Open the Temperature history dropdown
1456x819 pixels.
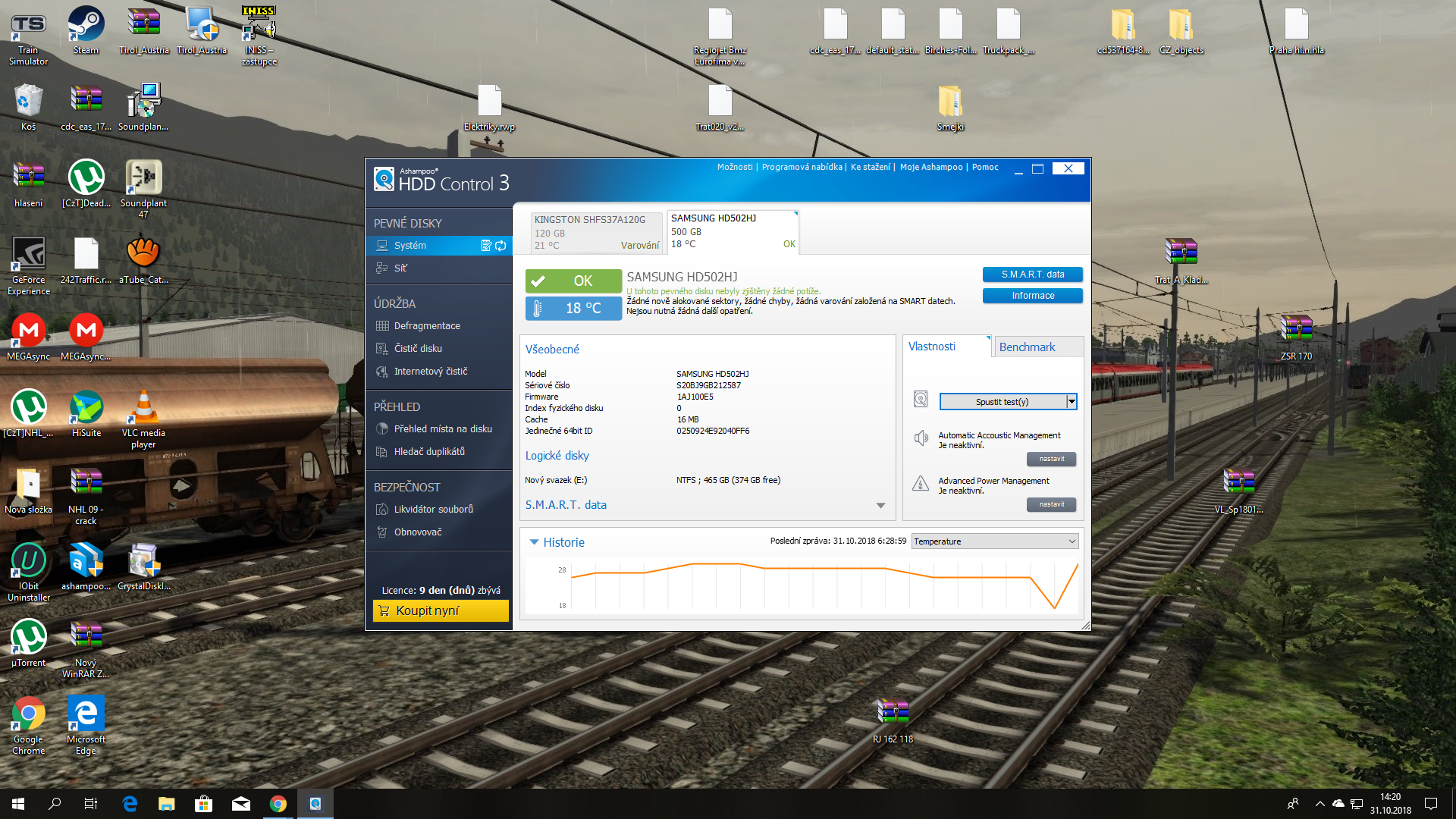tap(994, 541)
